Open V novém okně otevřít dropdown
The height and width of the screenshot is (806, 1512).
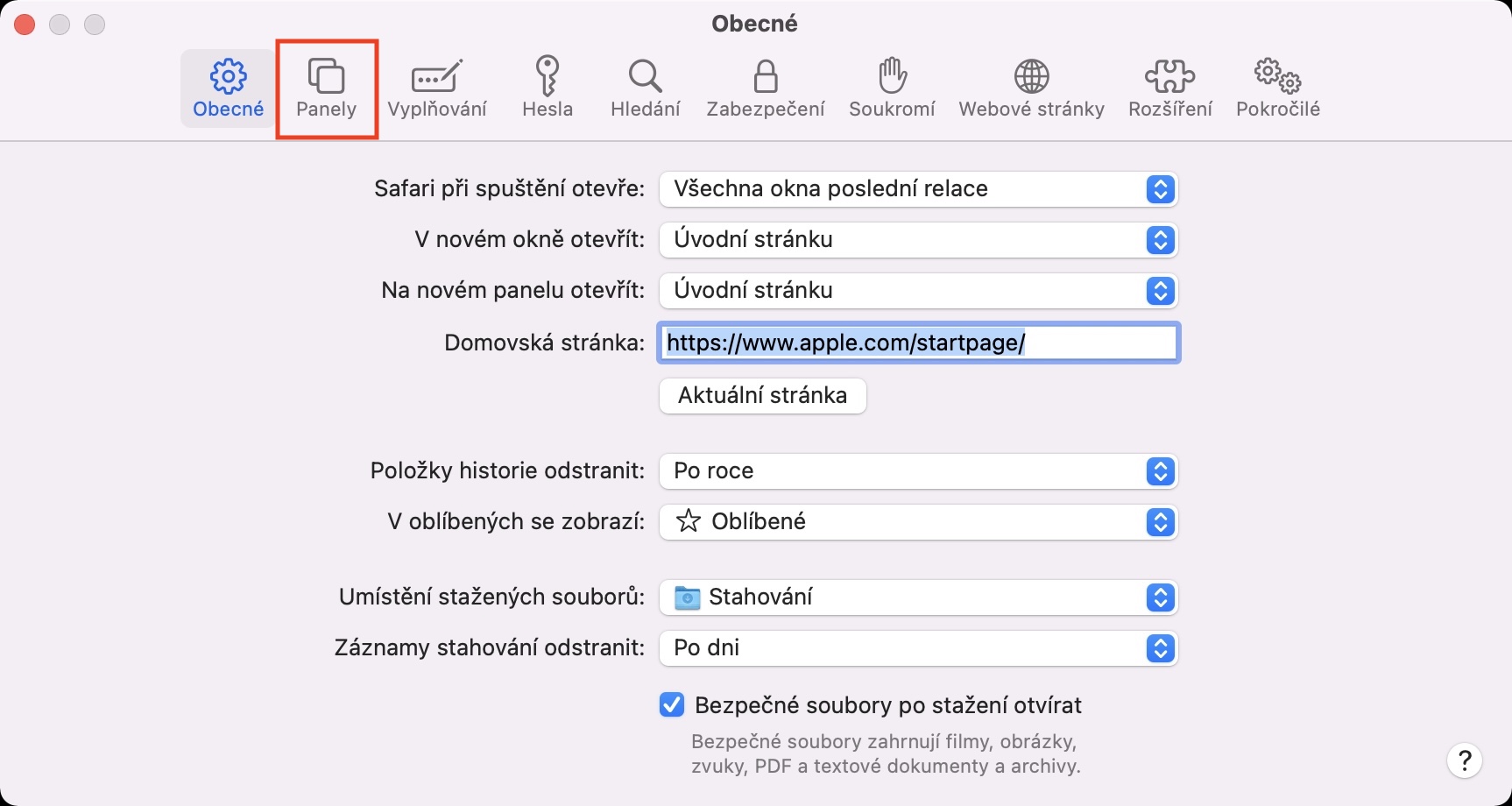(x=917, y=240)
